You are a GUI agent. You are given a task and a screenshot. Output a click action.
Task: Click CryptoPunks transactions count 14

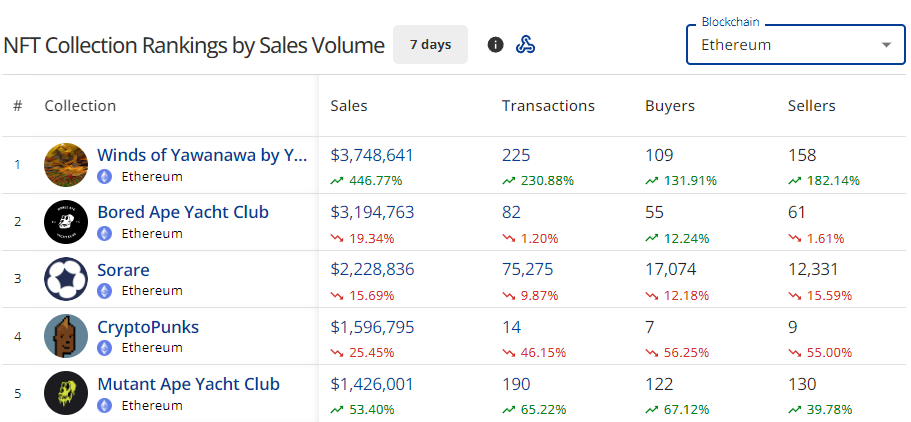[511, 326]
